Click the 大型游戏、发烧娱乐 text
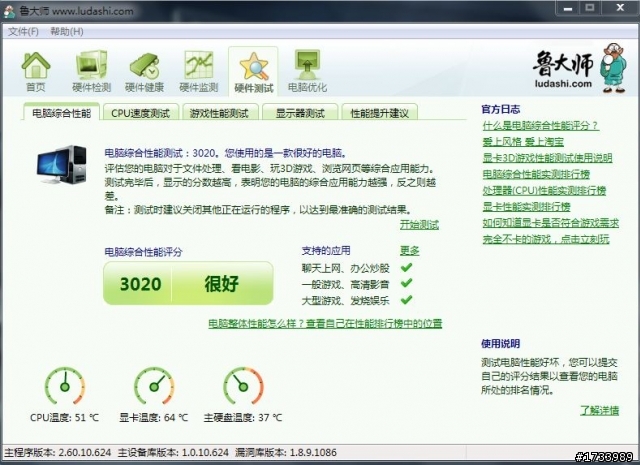Screen dimensions: 640x465 (345, 301)
